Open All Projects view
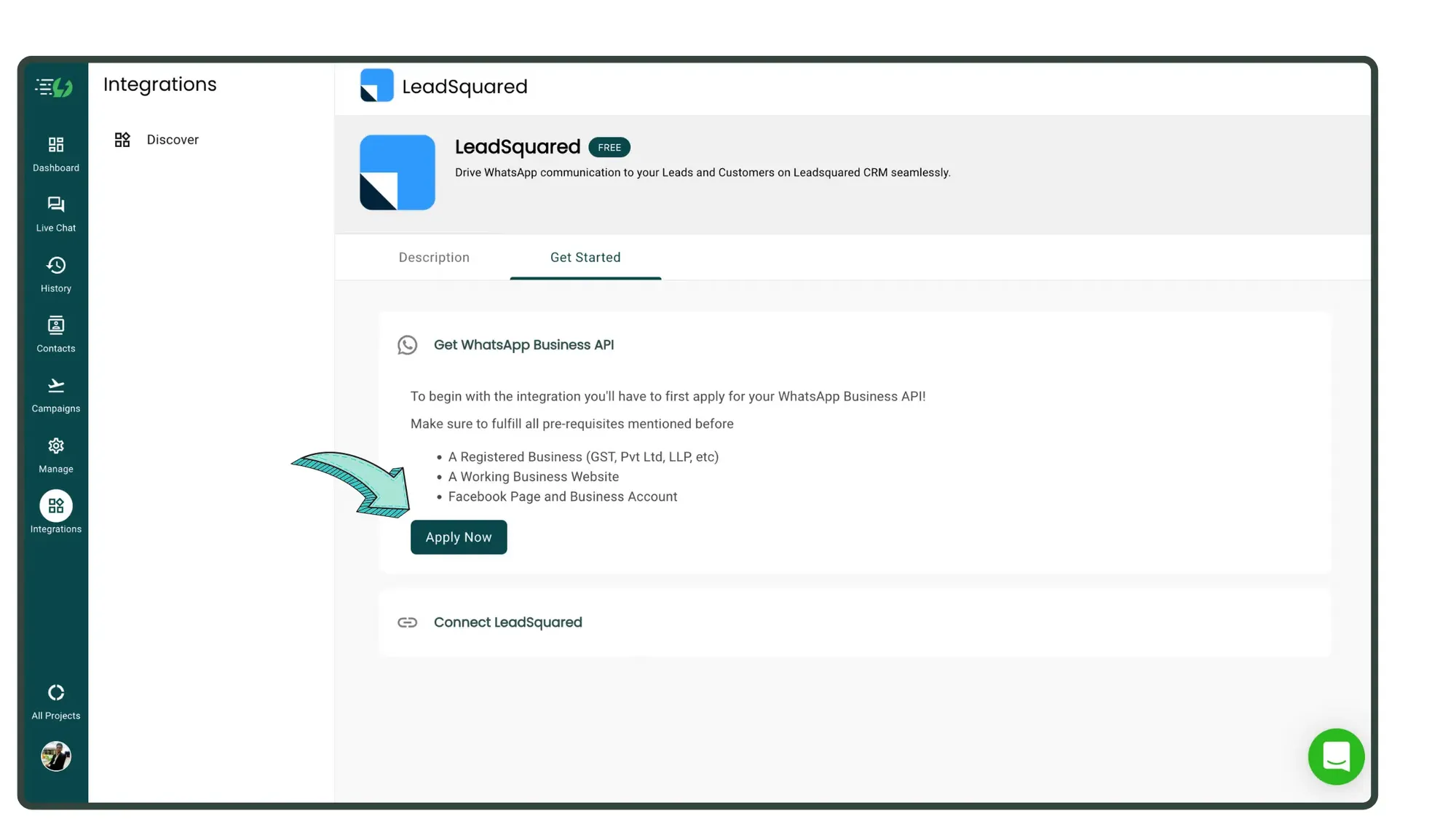The width and height of the screenshot is (1456, 819). [55, 700]
